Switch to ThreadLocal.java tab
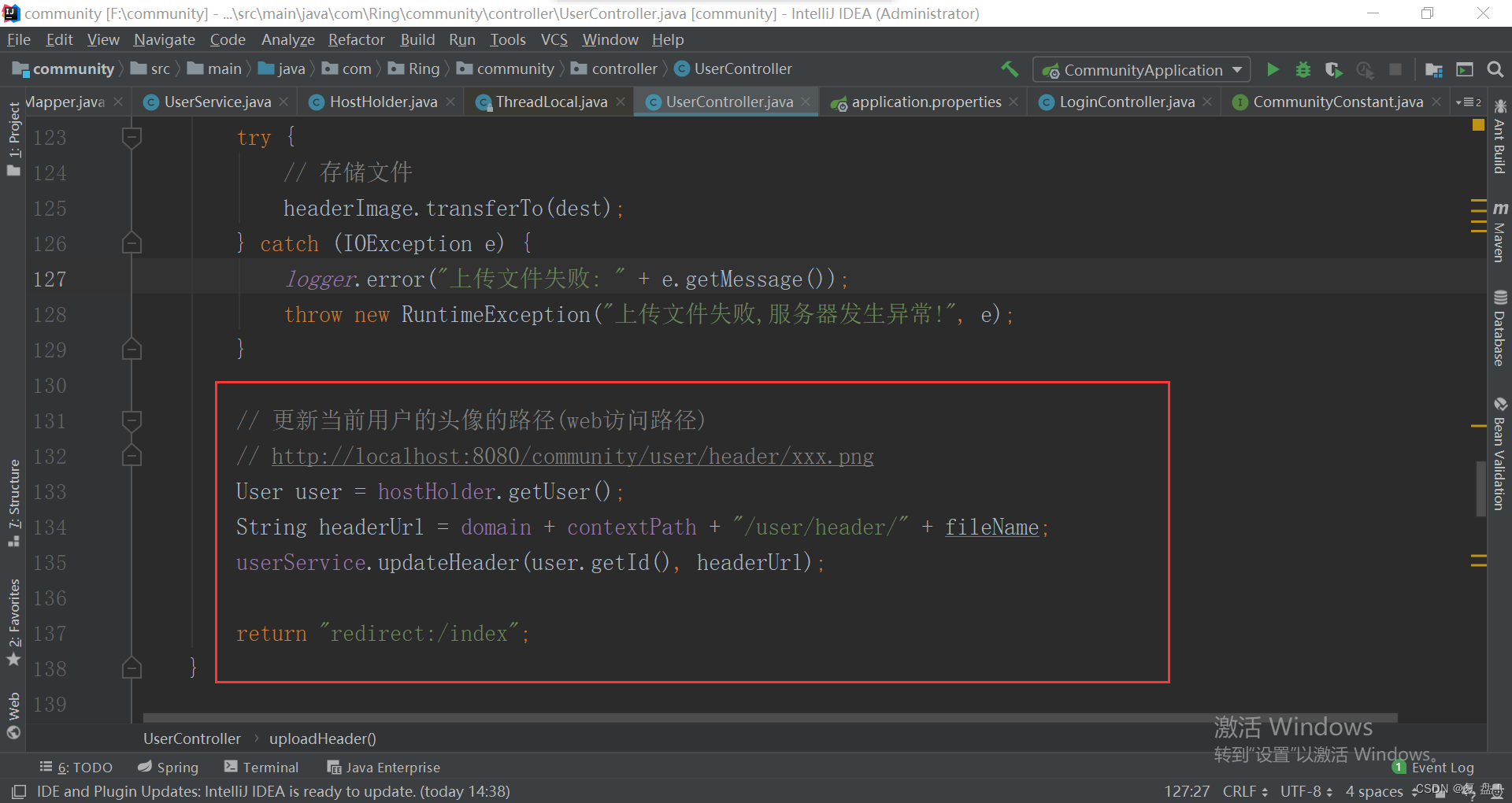 [x=551, y=102]
